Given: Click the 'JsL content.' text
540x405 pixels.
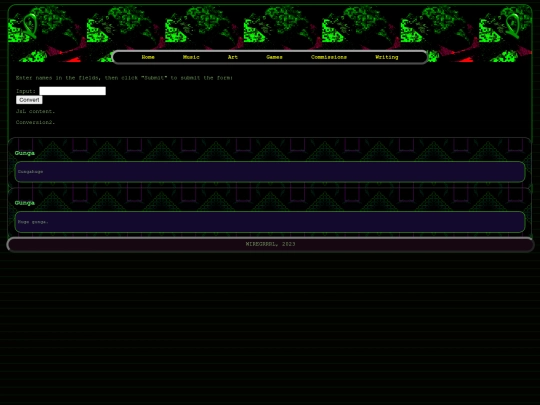Looking at the screenshot, I should 35,111.
